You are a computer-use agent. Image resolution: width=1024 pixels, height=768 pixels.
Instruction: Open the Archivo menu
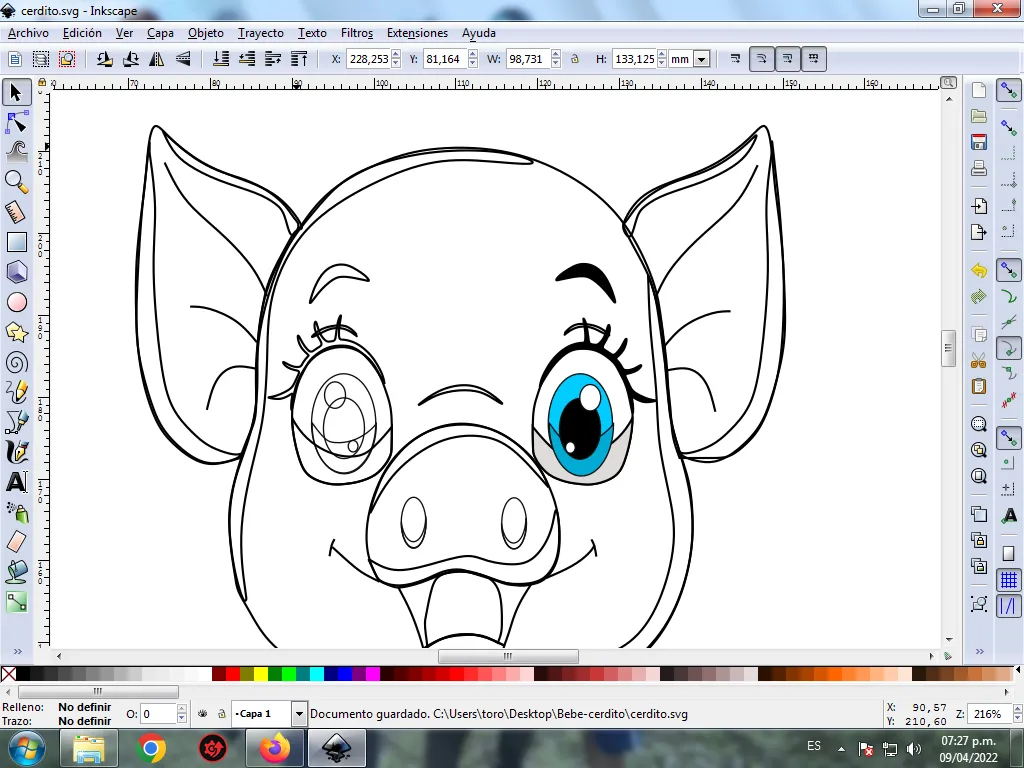point(28,33)
